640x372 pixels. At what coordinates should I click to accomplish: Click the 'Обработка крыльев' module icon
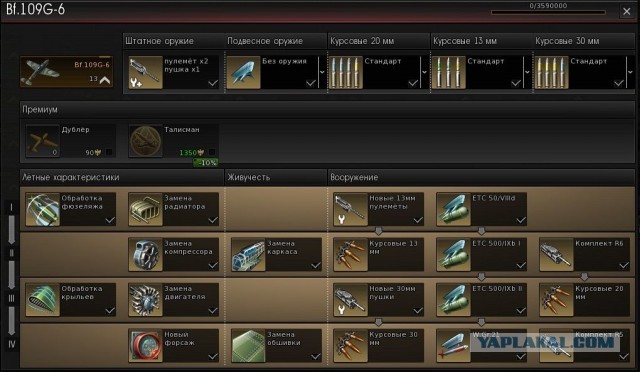[43, 301]
